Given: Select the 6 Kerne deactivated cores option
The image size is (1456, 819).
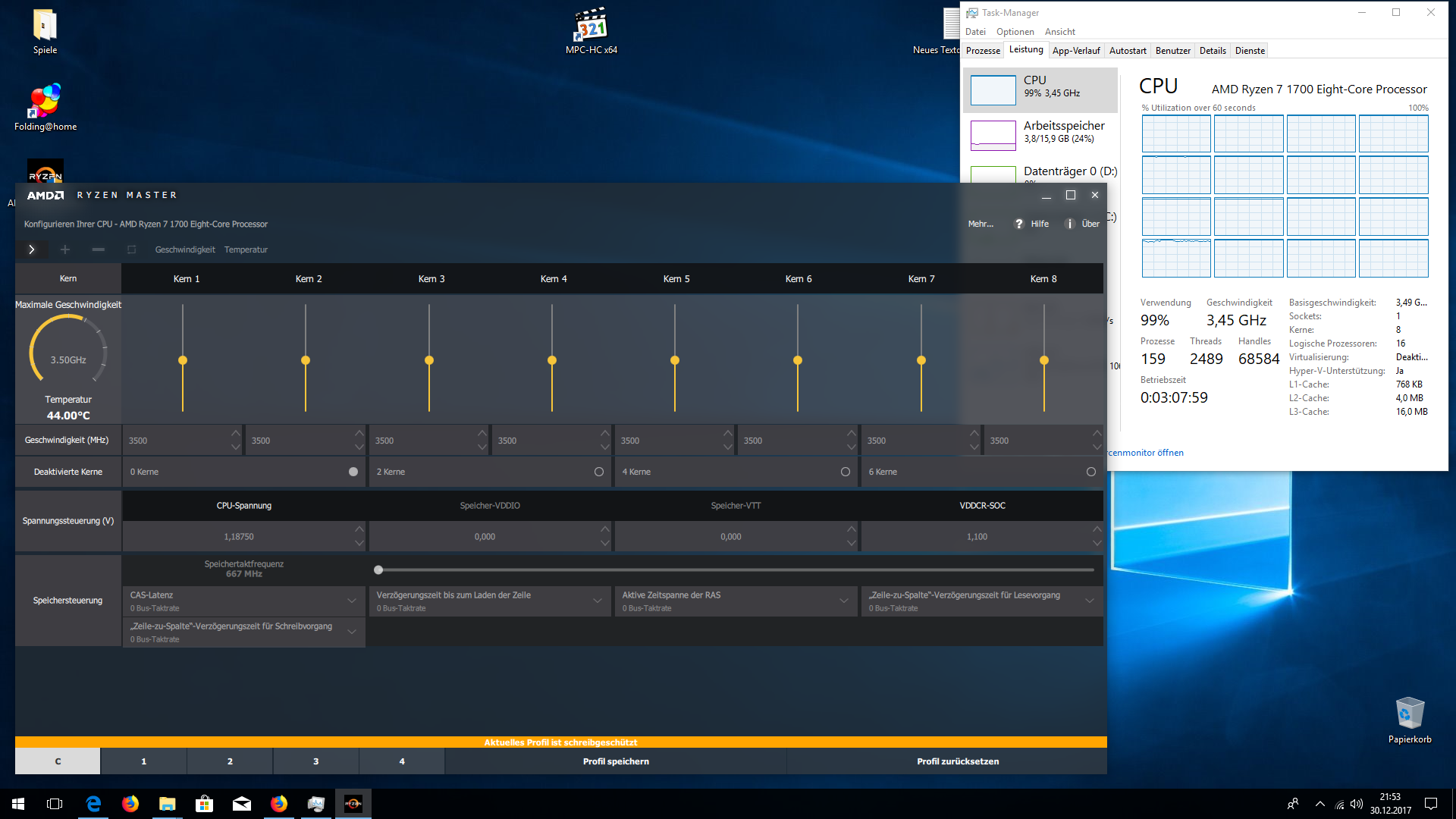Looking at the screenshot, I should click(1090, 472).
